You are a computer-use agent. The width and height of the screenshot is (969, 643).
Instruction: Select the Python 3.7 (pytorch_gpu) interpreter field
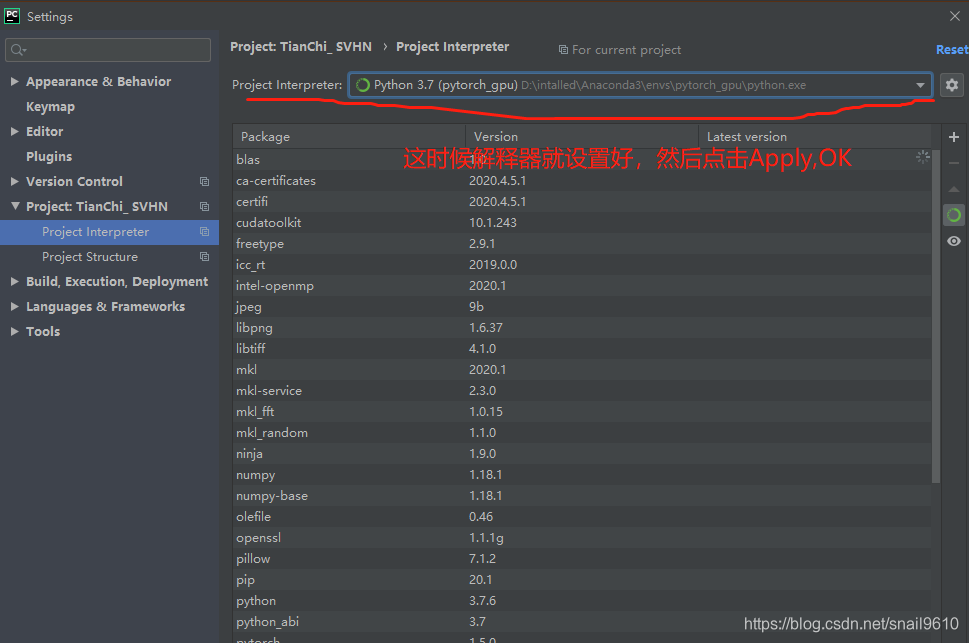click(x=640, y=85)
